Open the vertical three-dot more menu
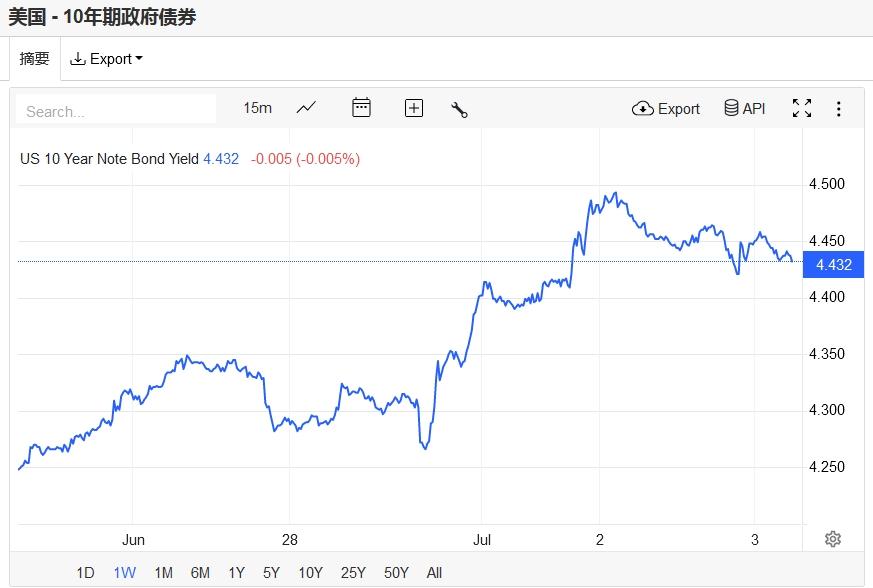 tap(839, 108)
